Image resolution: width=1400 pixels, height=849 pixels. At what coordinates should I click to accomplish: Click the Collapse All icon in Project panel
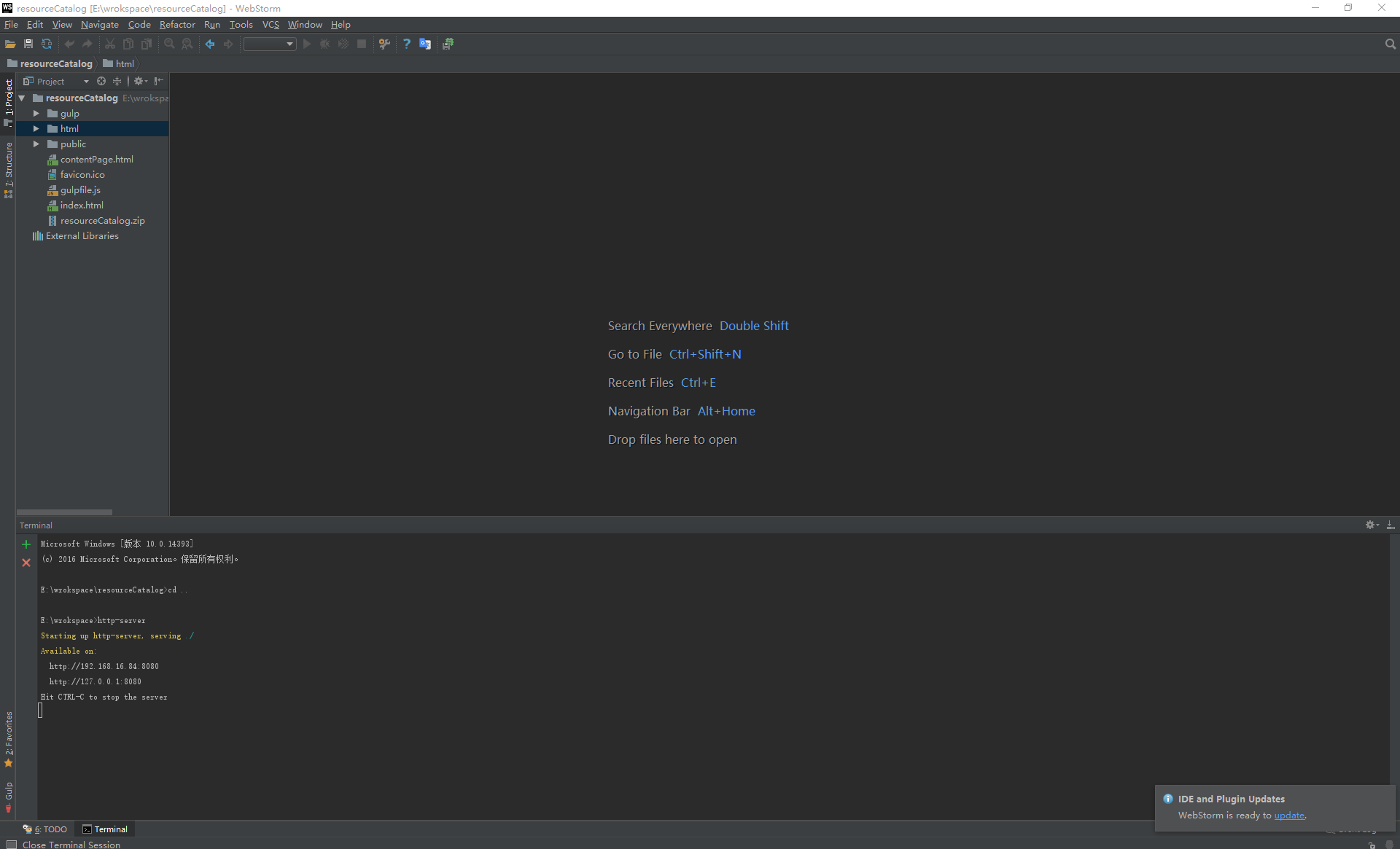click(117, 81)
